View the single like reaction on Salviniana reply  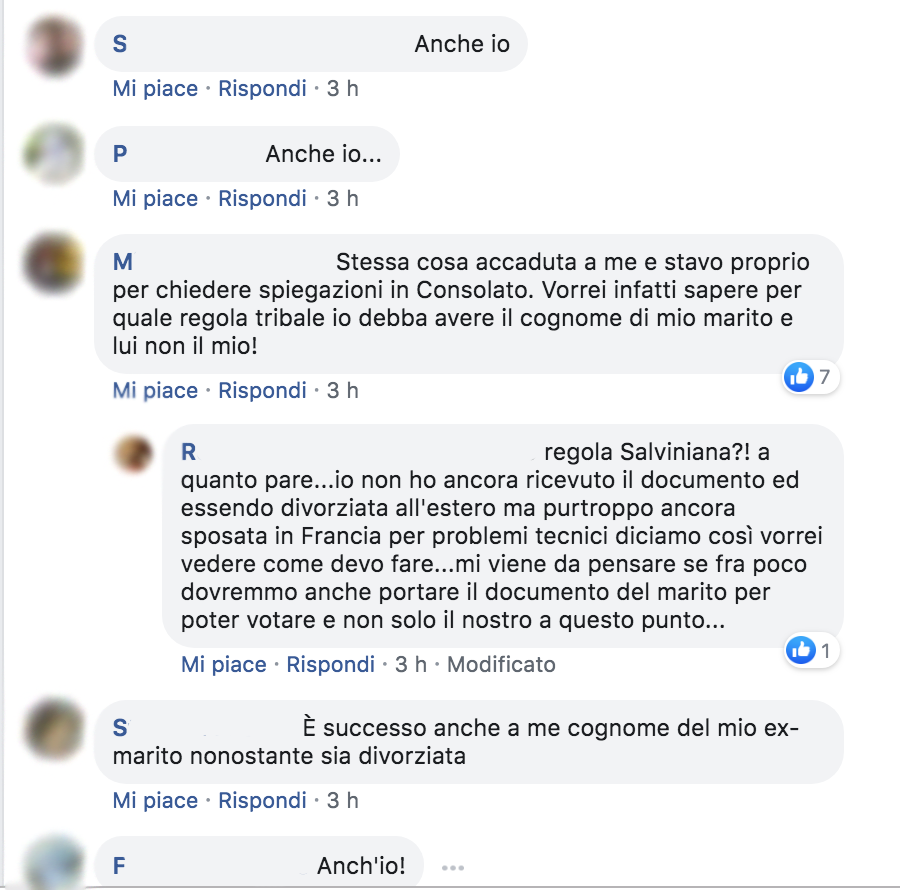pyautogui.click(x=812, y=651)
